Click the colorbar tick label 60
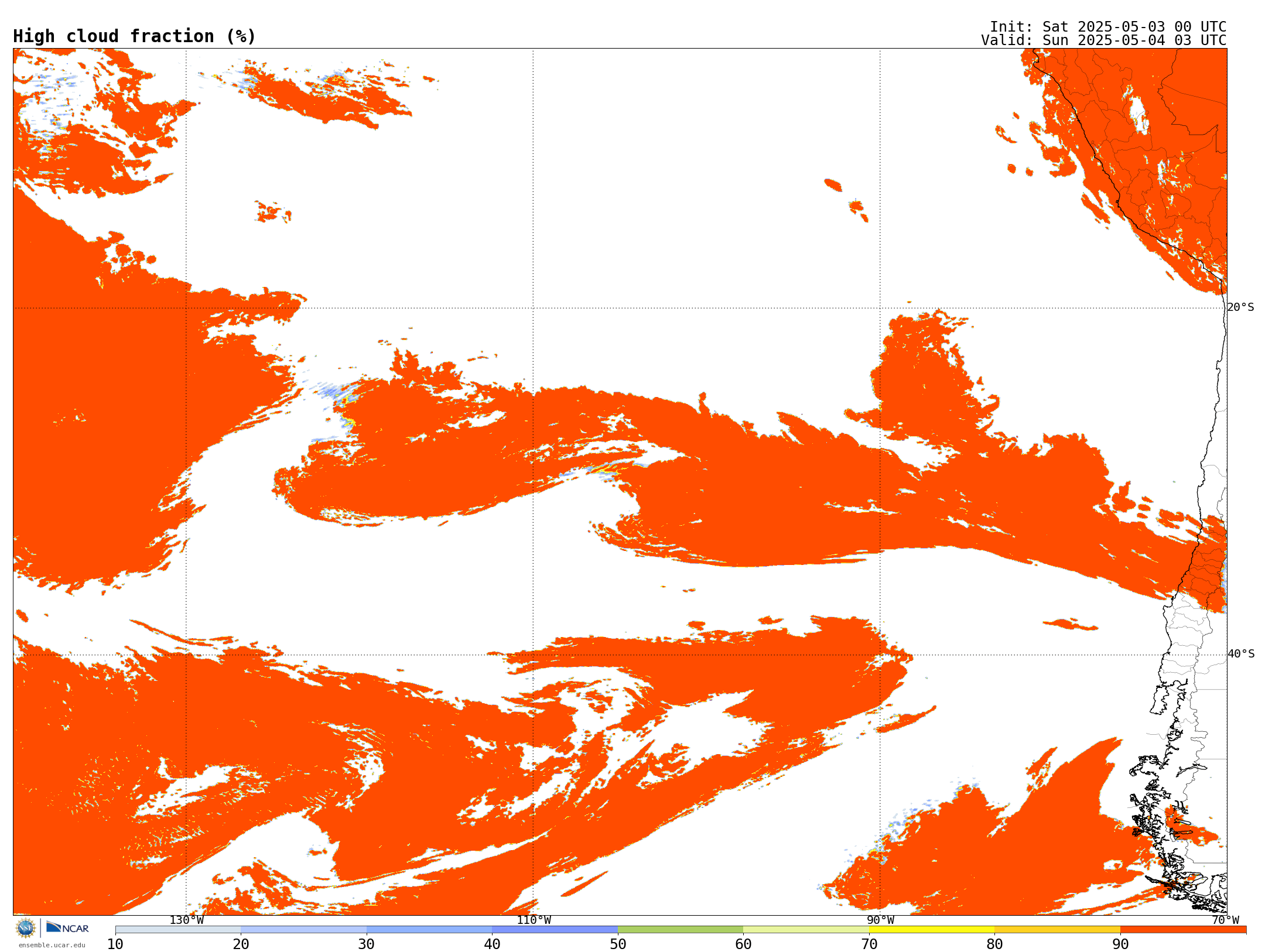This screenshot has height=952, width=1265. tap(743, 944)
